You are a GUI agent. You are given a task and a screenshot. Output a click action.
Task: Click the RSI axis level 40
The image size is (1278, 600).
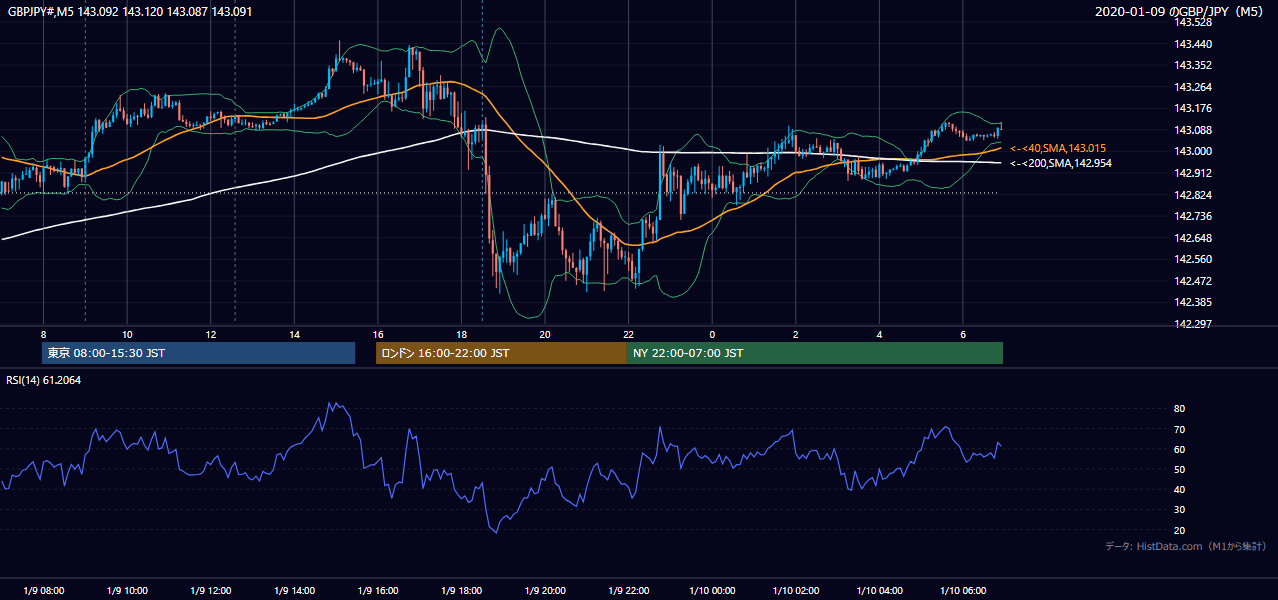point(1179,489)
